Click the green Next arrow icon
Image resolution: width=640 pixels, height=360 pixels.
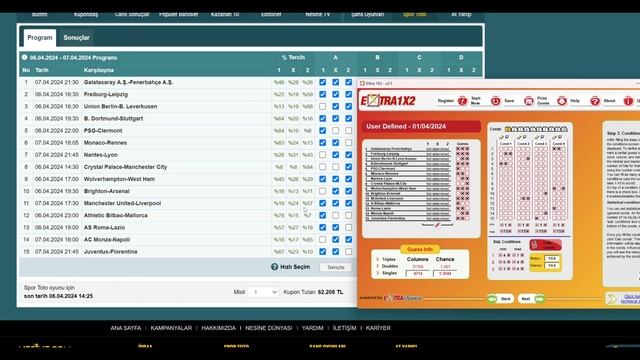pos(540,299)
